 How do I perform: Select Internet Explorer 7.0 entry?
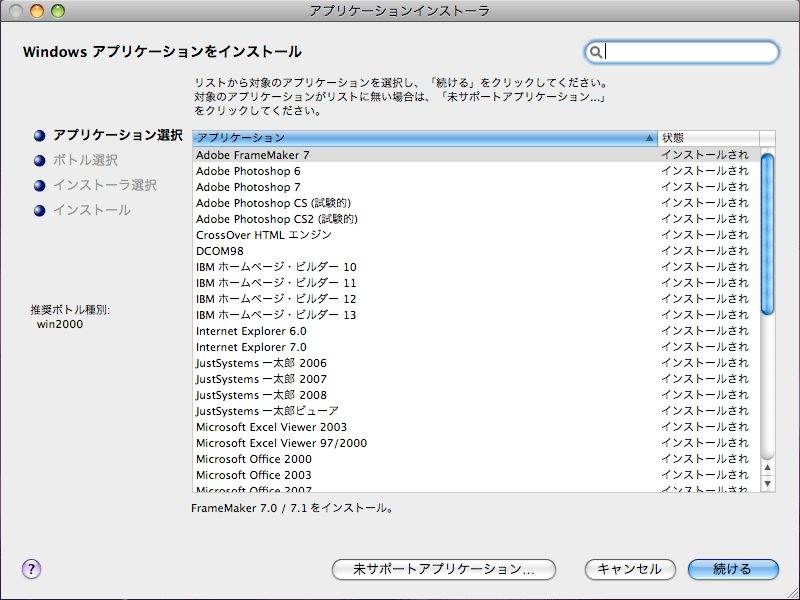[x=251, y=347]
